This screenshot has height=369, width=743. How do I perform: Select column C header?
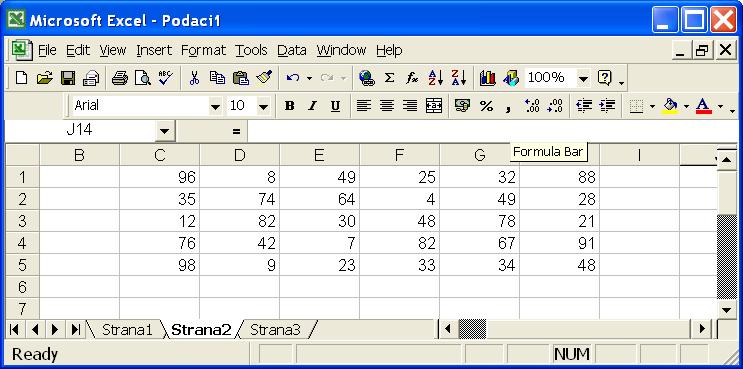coord(160,155)
